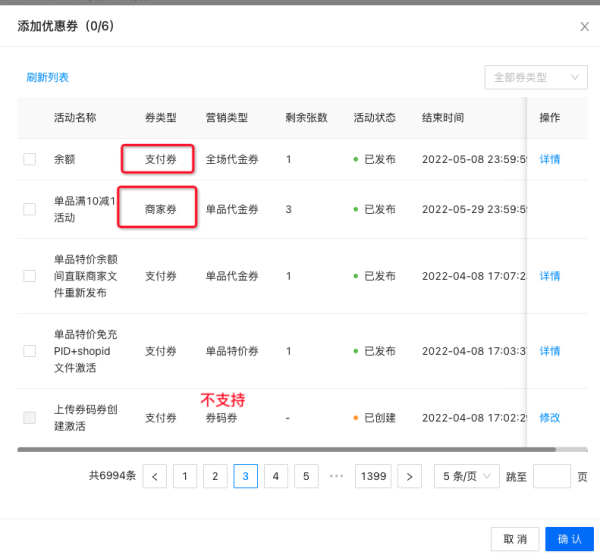Click 商家券 cell in 单品满10减1 row
The image size is (600, 558).
click(x=161, y=209)
